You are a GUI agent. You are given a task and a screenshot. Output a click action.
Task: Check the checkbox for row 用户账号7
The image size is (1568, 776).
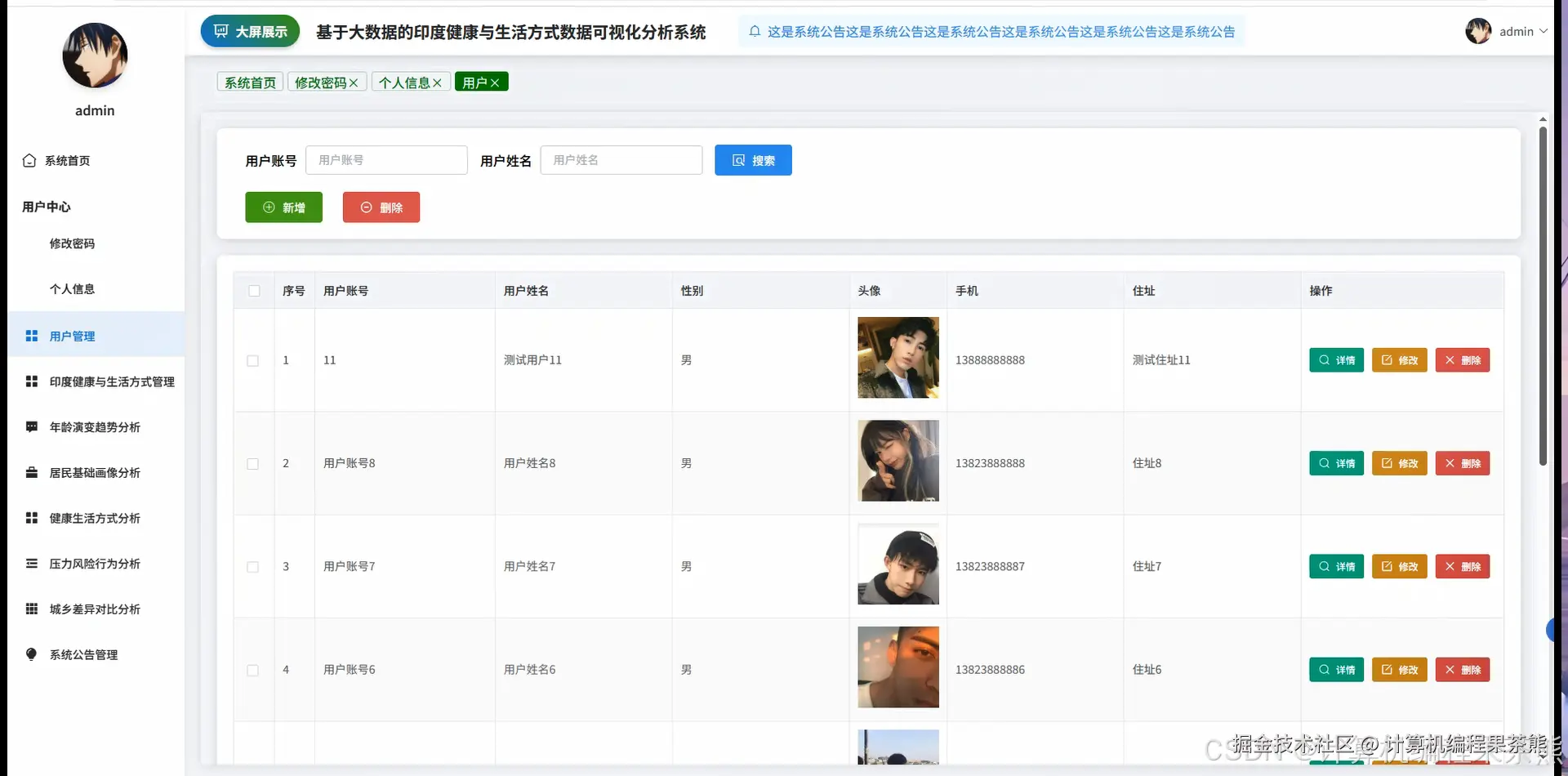click(253, 567)
